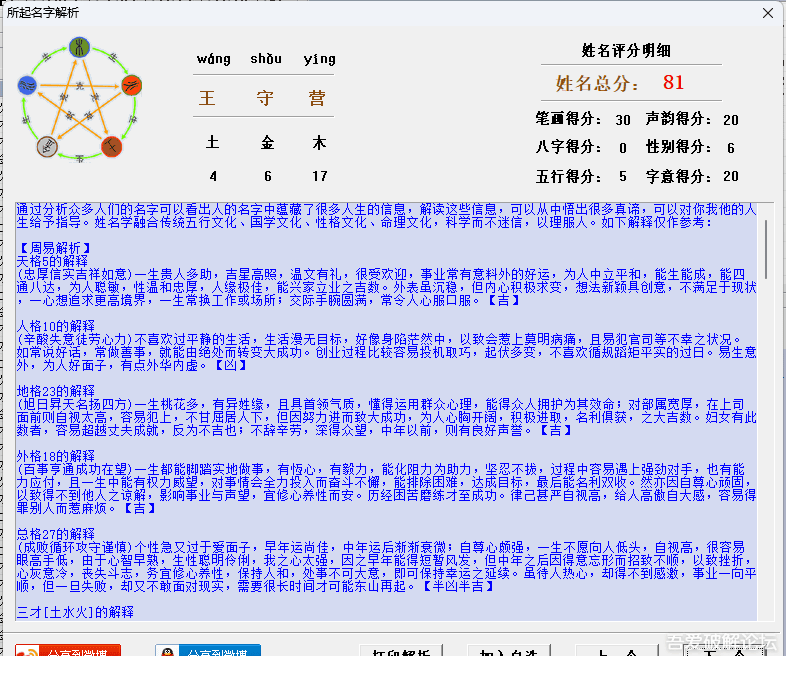Click the 天格5的解释 heading

click(52, 261)
